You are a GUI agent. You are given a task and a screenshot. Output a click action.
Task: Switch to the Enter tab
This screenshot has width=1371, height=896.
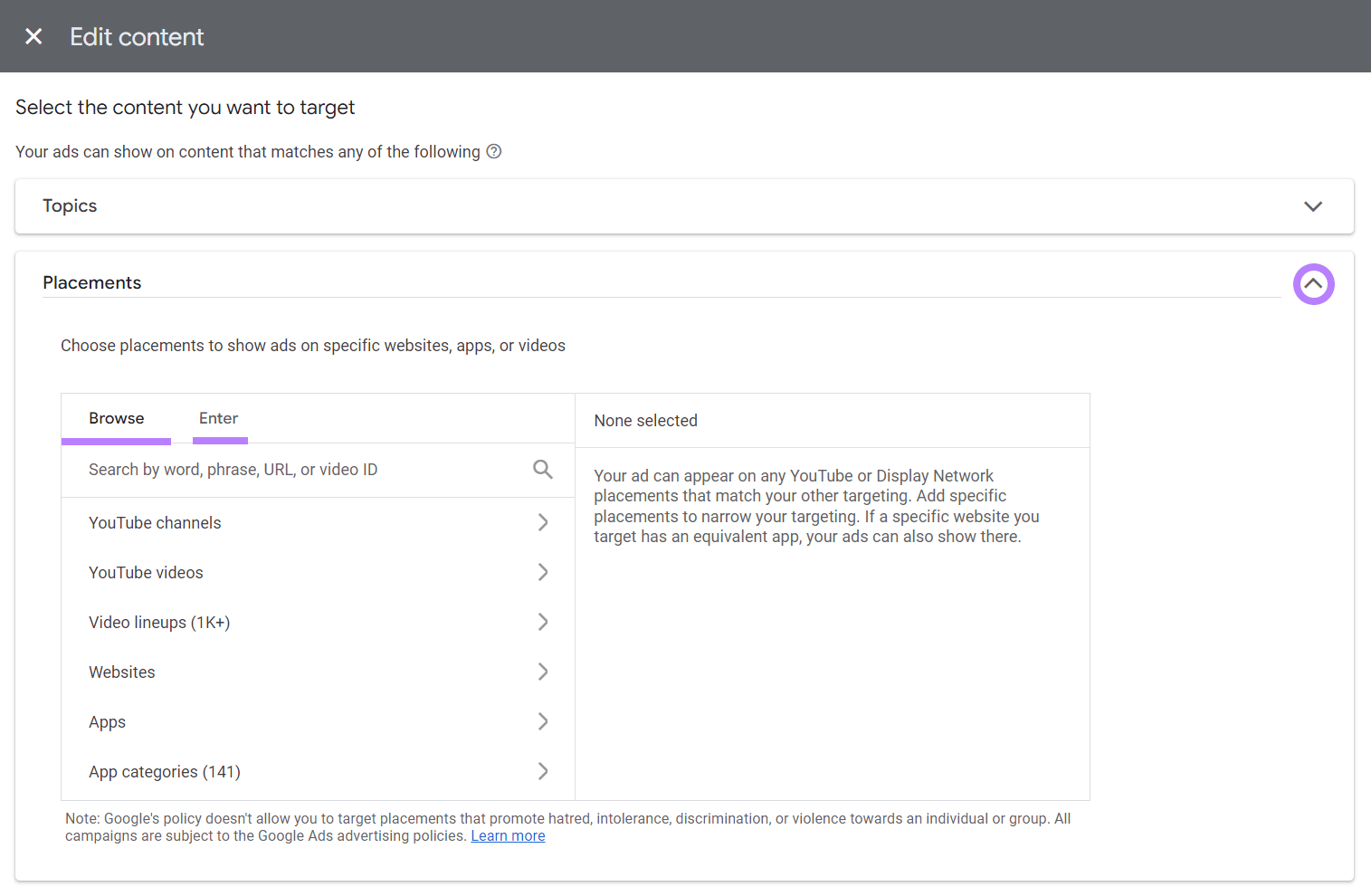click(x=218, y=418)
